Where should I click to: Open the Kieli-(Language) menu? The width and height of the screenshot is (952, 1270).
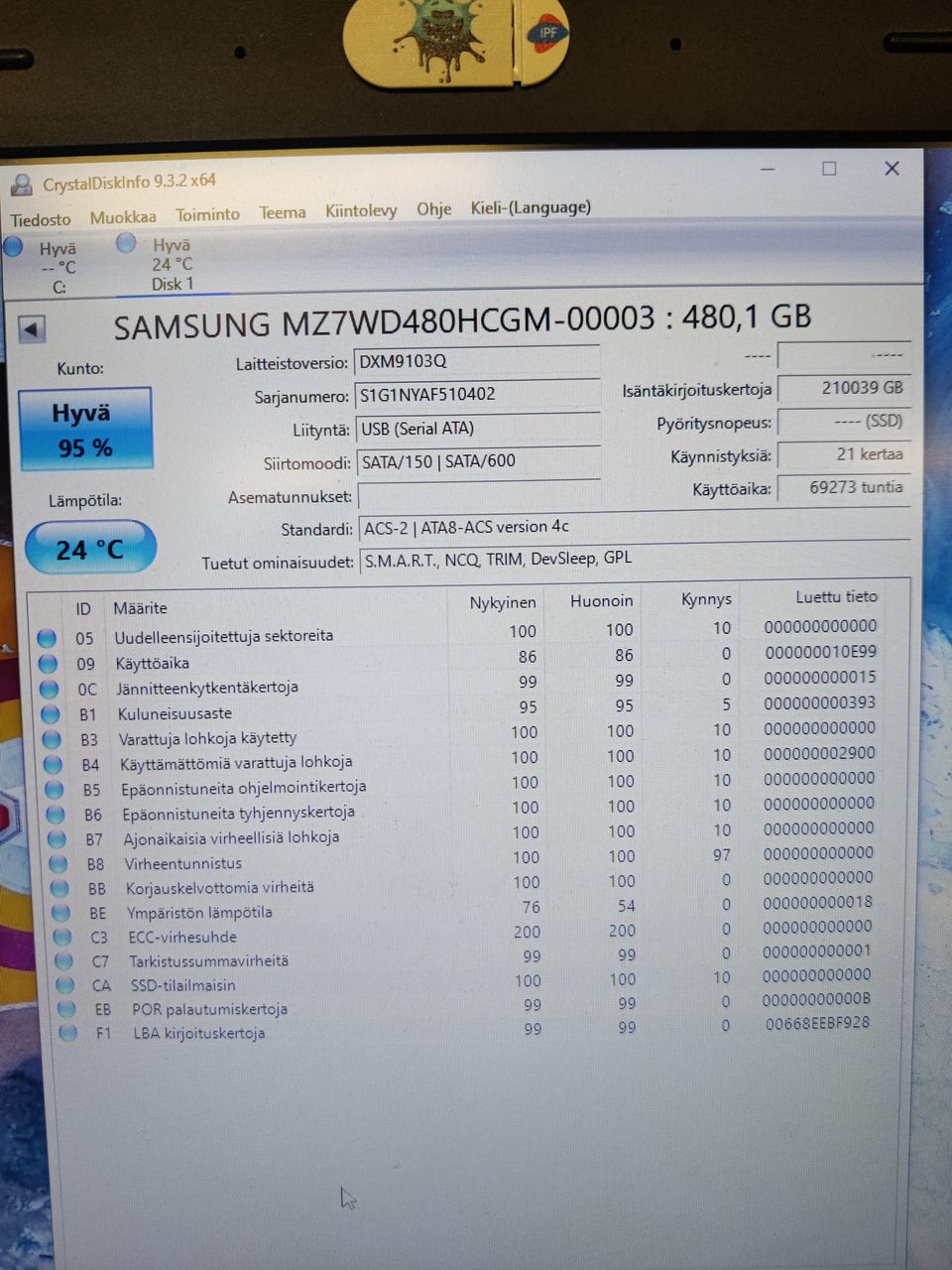tap(531, 207)
